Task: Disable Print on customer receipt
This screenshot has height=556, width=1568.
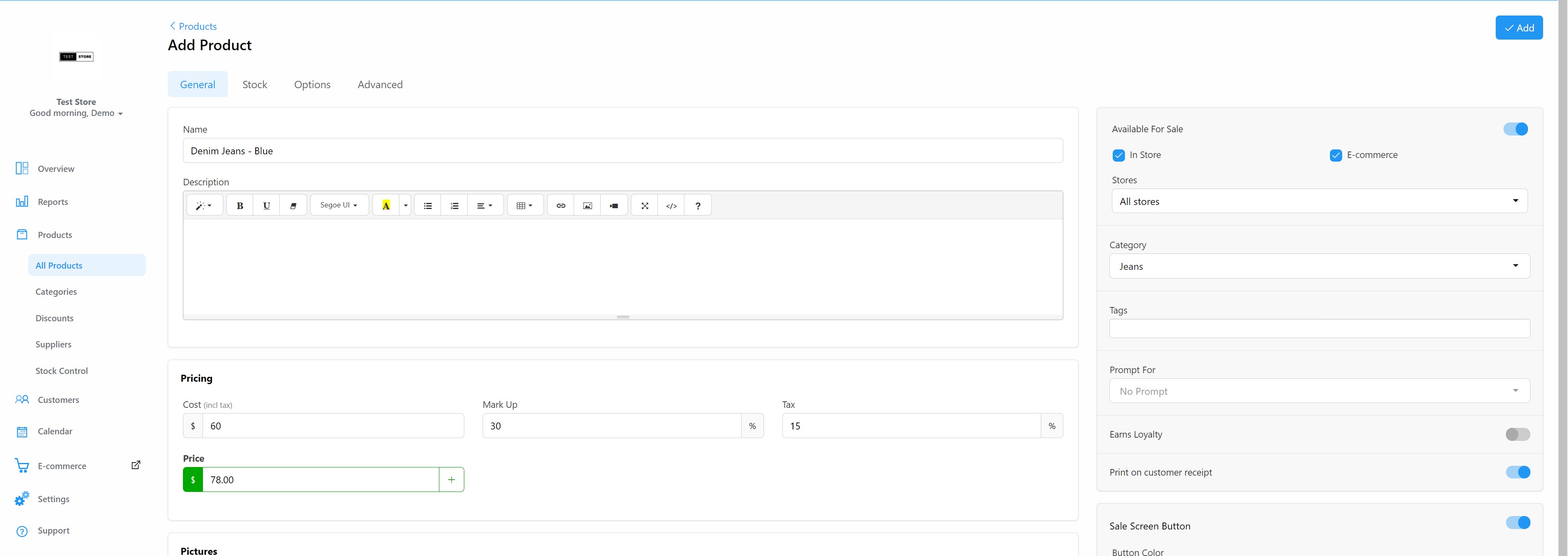Action: click(x=1517, y=472)
